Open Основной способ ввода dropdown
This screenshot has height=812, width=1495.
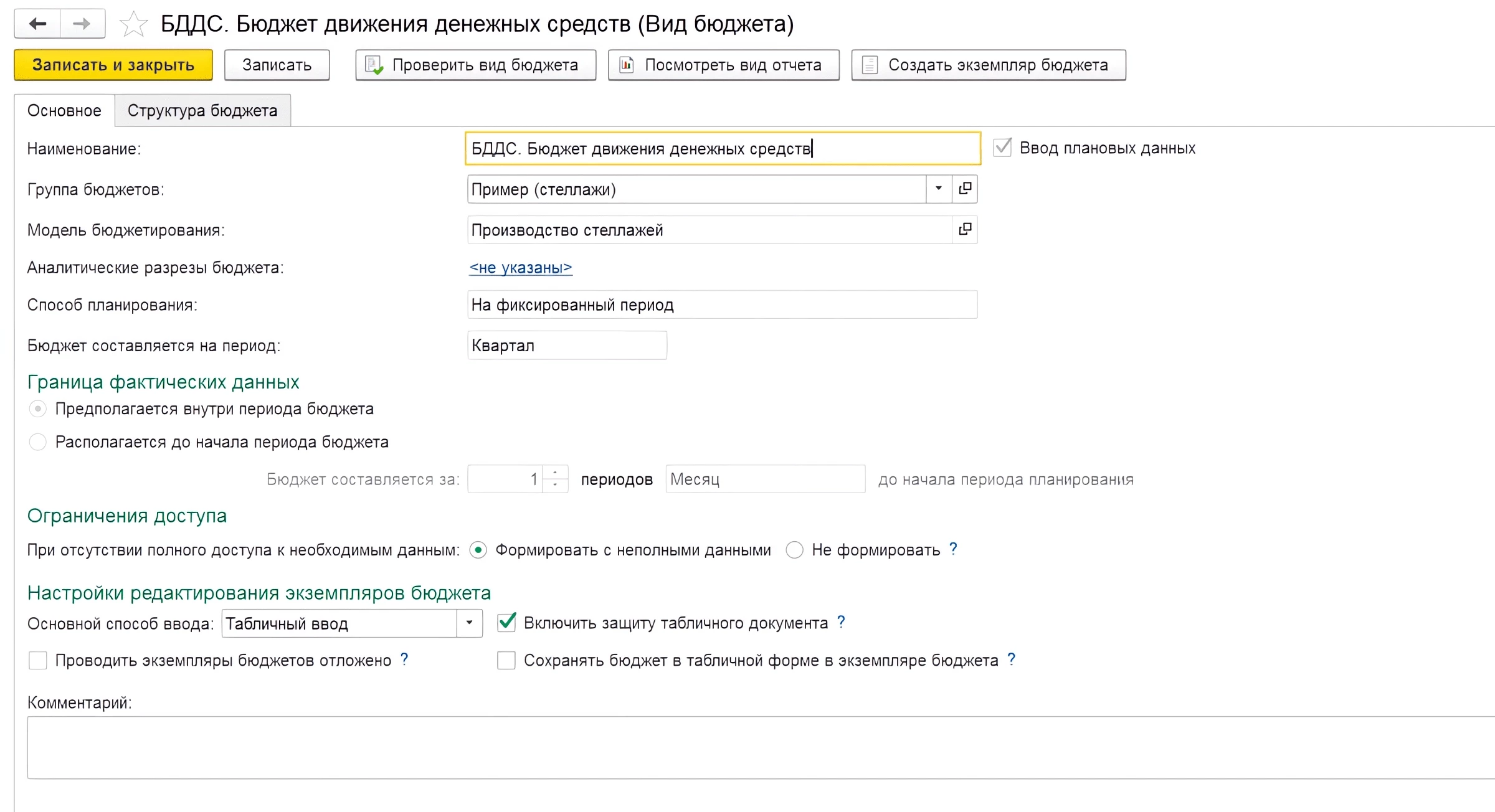469,623
